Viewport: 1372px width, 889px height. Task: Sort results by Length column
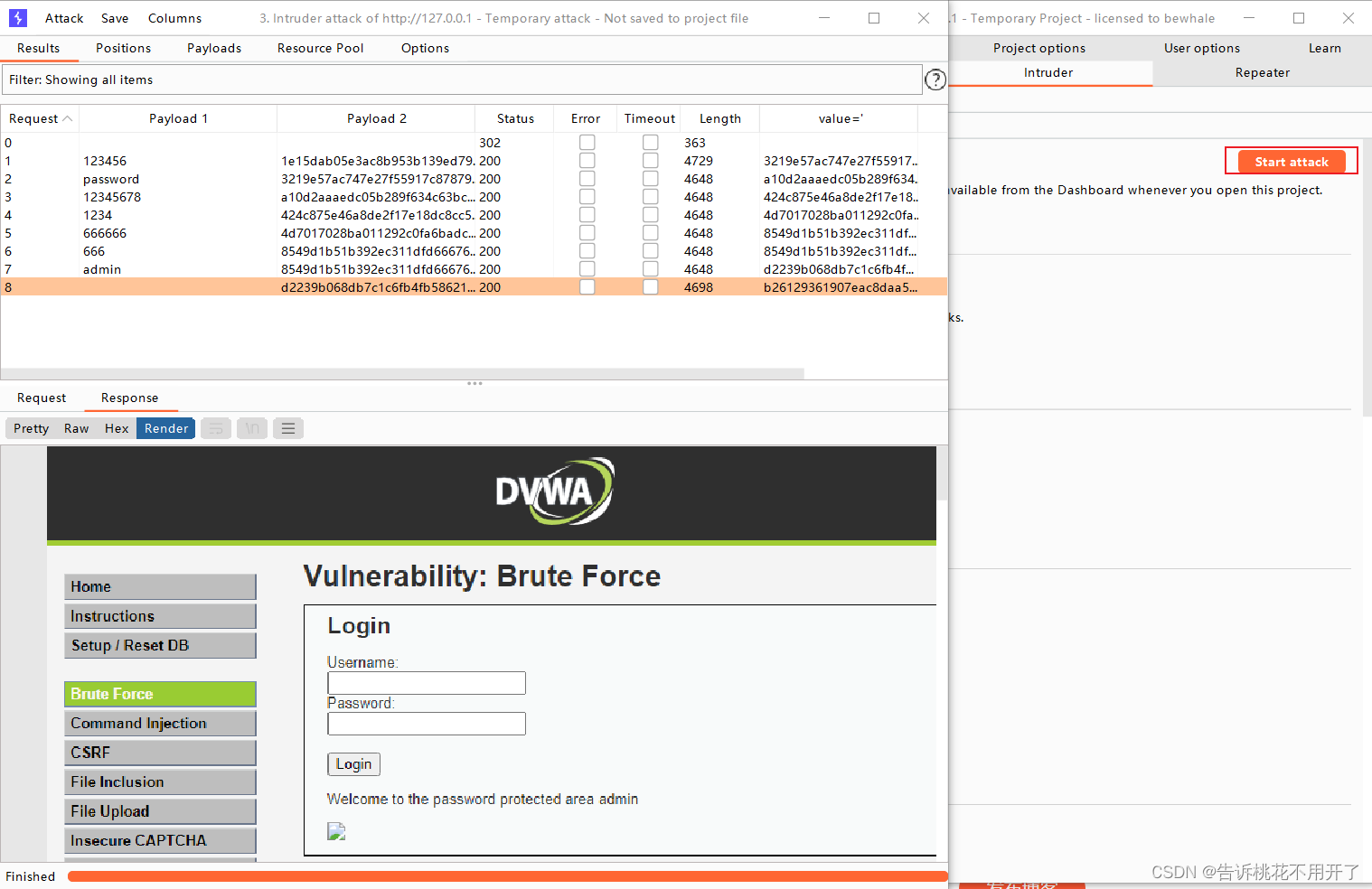(719, 118)
